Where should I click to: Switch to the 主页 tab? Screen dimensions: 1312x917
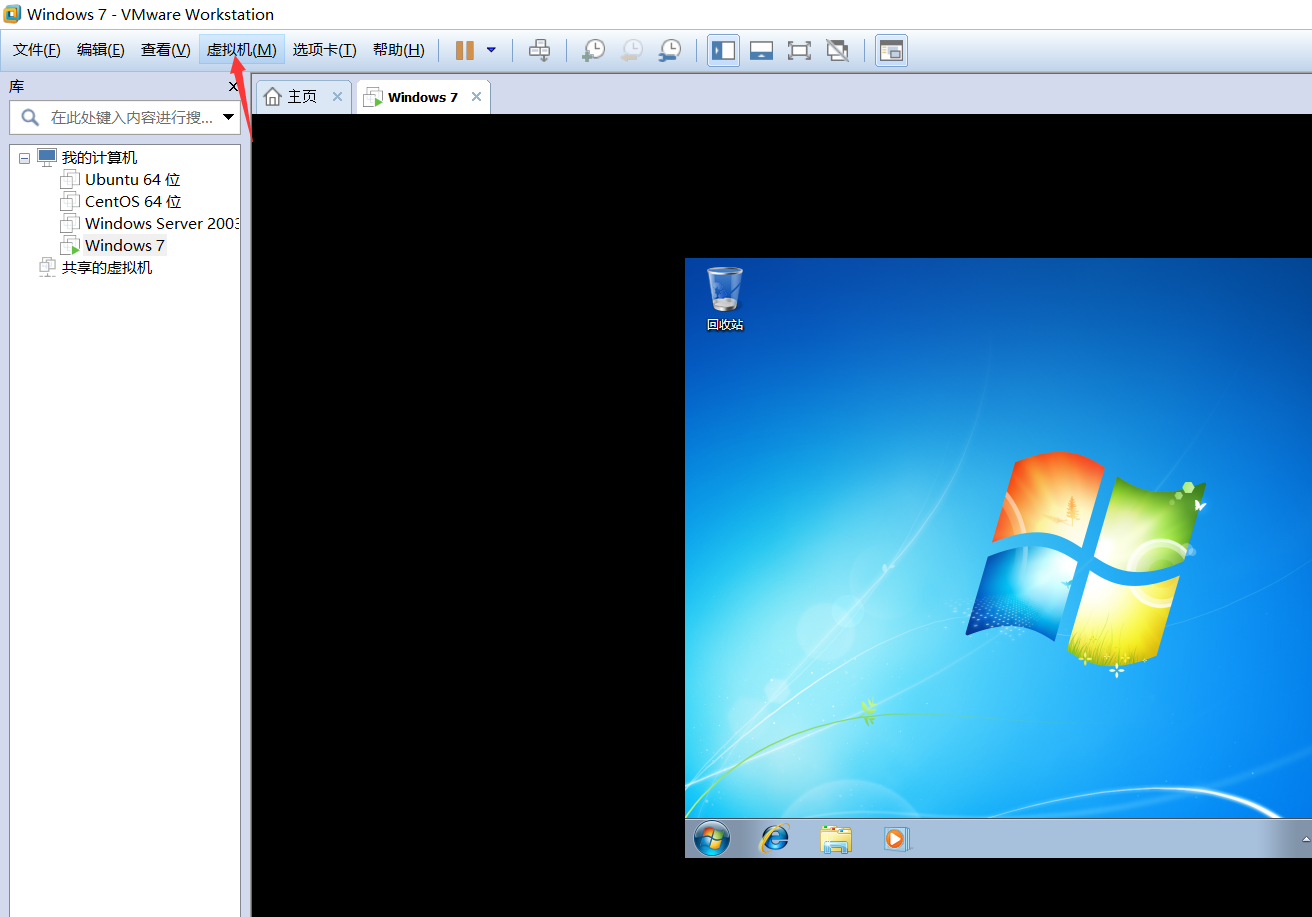point(303,97)
